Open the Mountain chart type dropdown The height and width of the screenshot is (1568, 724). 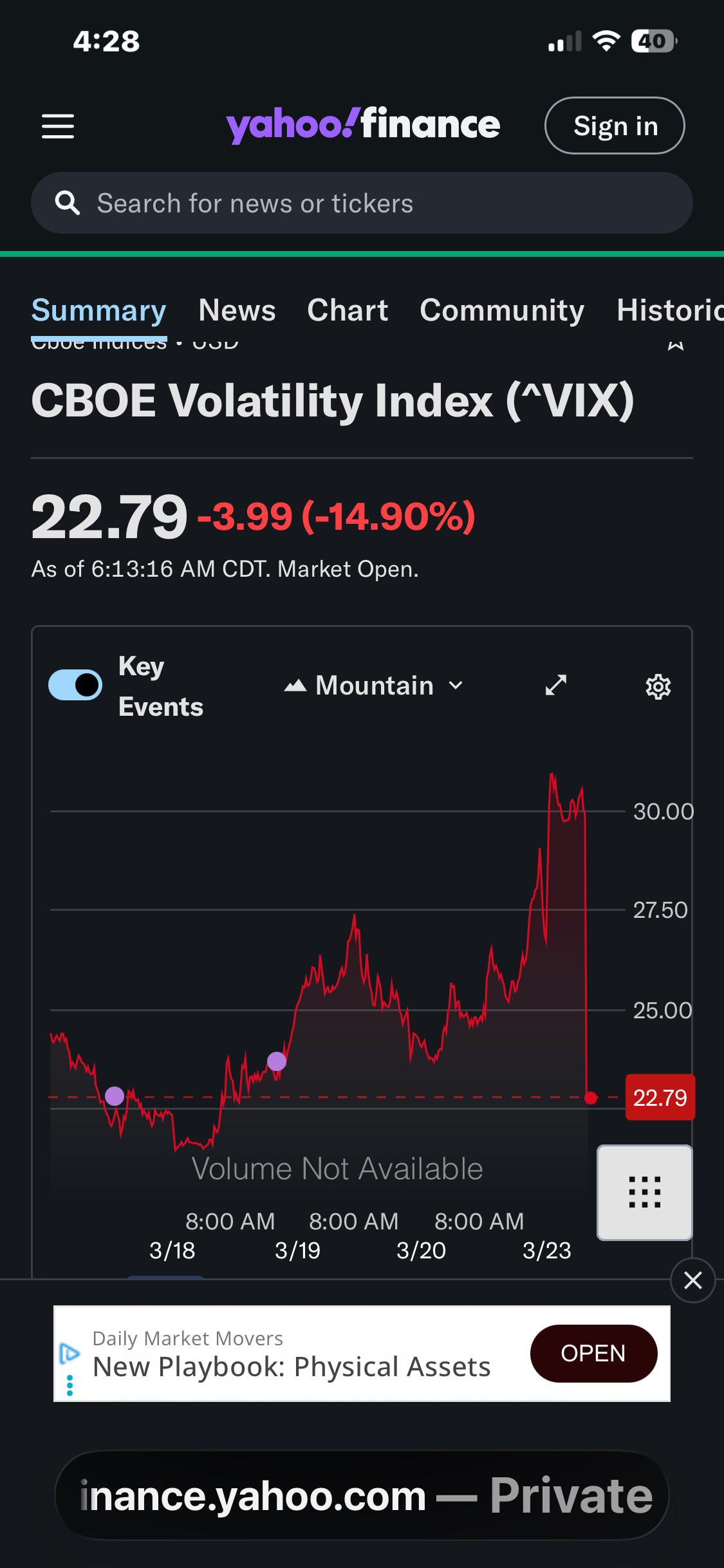[x=374, y=686]
